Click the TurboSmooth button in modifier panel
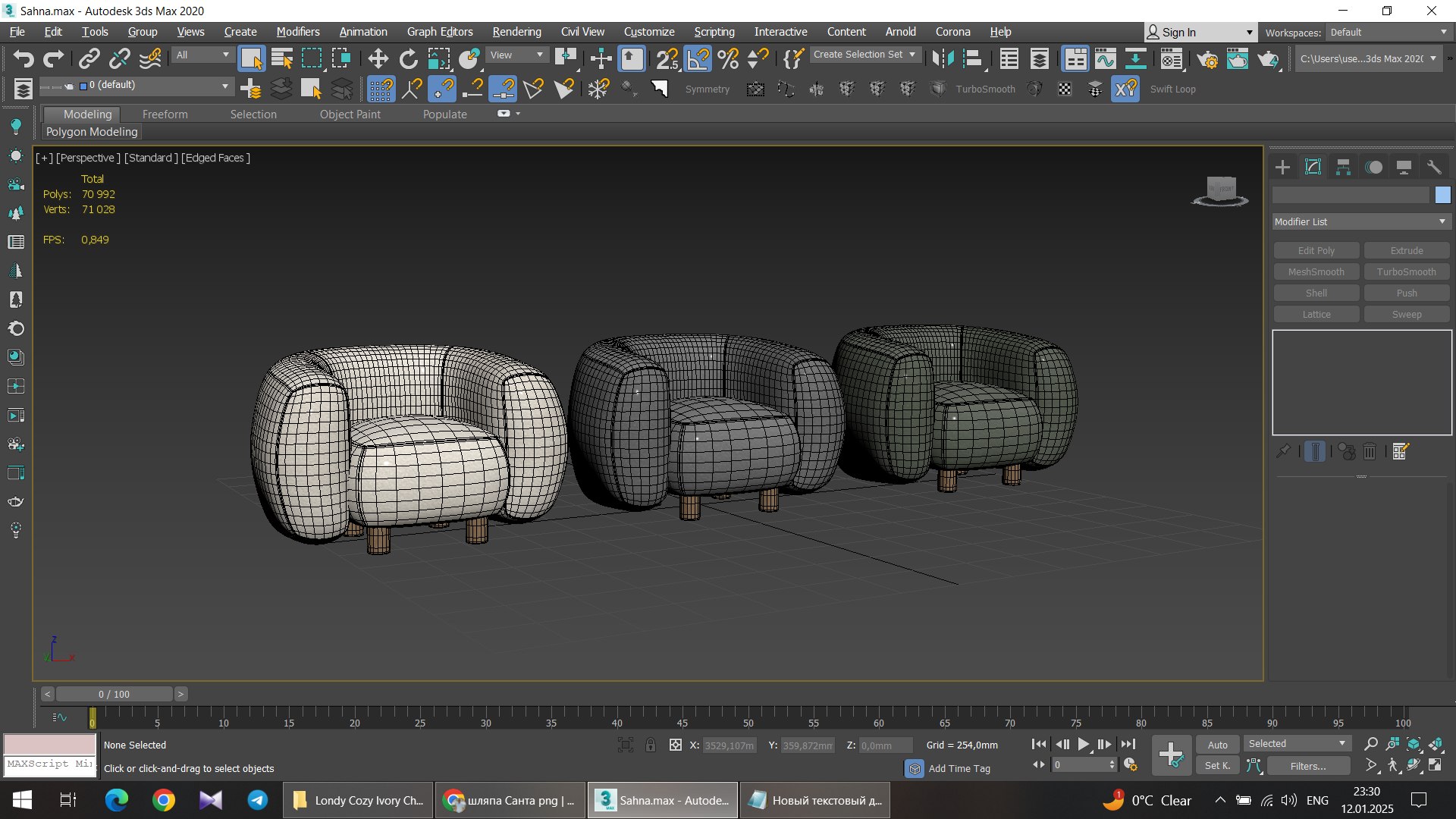Viewport: 1456px width, 819px height. [x=1406, y=271]
